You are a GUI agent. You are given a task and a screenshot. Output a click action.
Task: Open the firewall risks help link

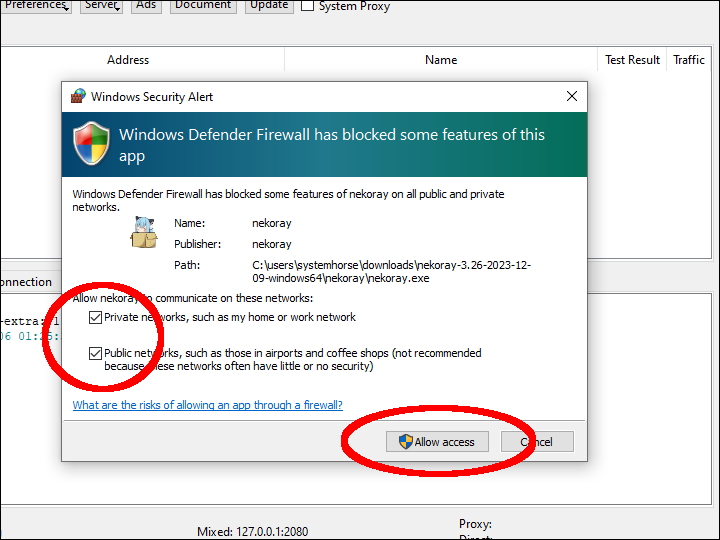click(208, 405)
